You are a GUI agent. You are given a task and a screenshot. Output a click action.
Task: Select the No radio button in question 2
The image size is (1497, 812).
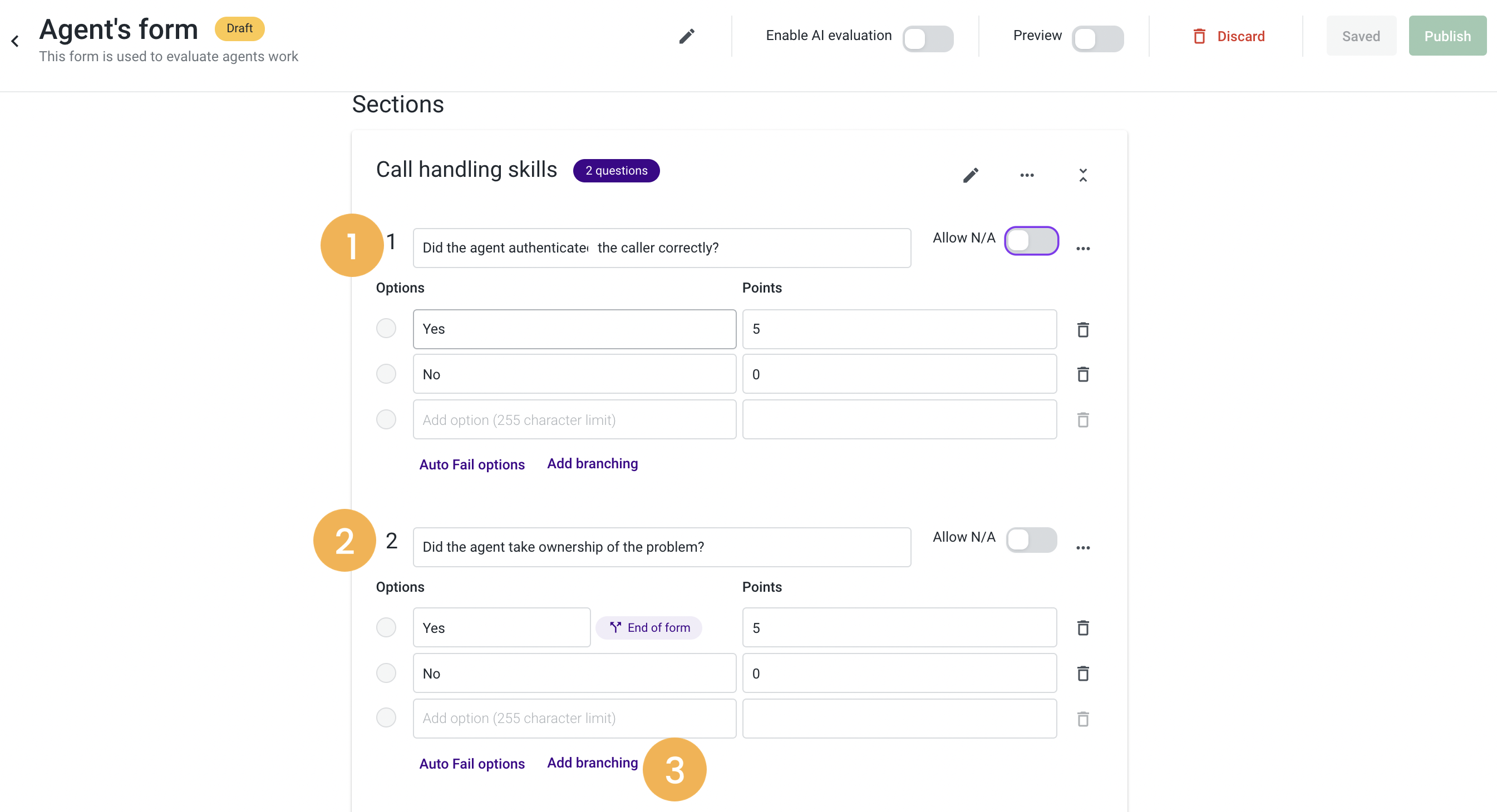pos(386,672)
